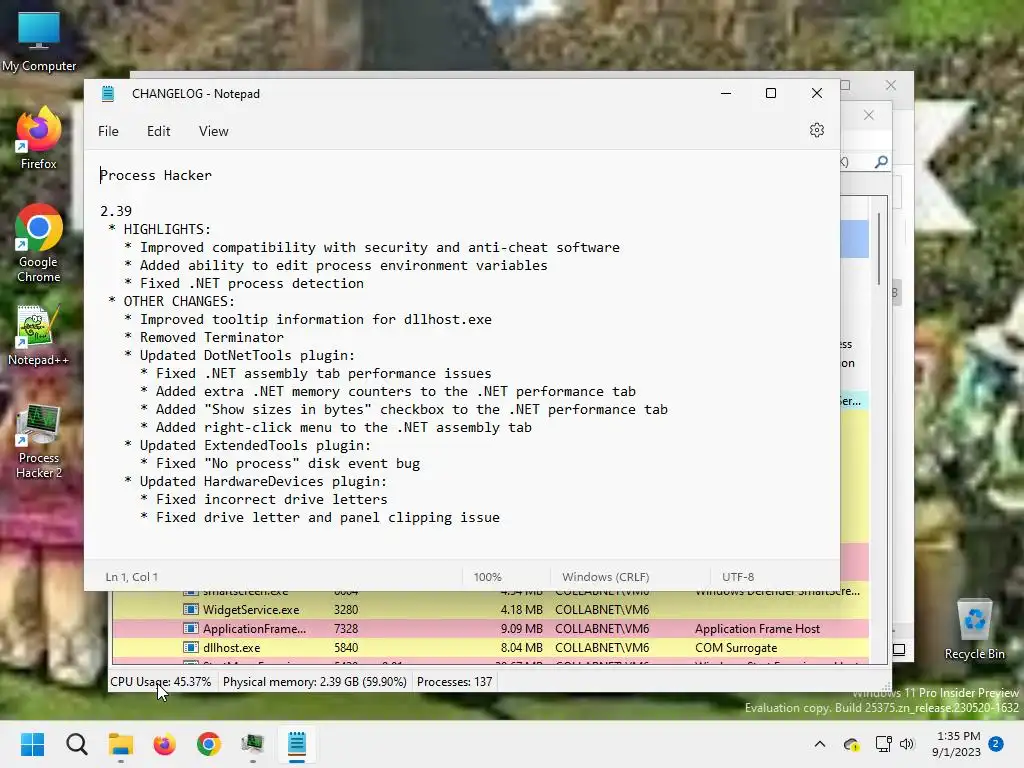Open Process Hacker 2 desktop shortcut
Screen dimensions: 1024x768
39,441
